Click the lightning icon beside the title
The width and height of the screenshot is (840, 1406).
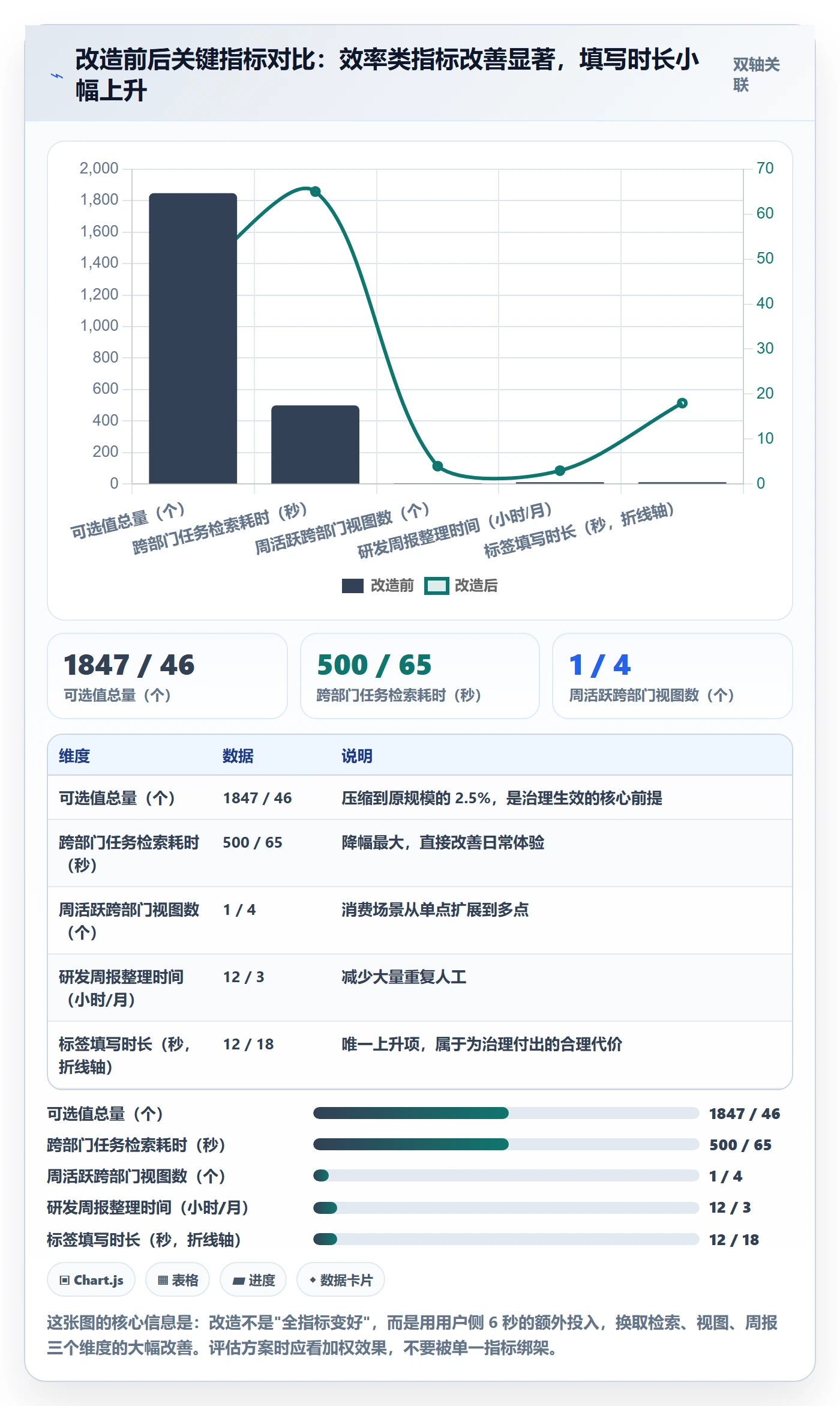coord(57,76)
